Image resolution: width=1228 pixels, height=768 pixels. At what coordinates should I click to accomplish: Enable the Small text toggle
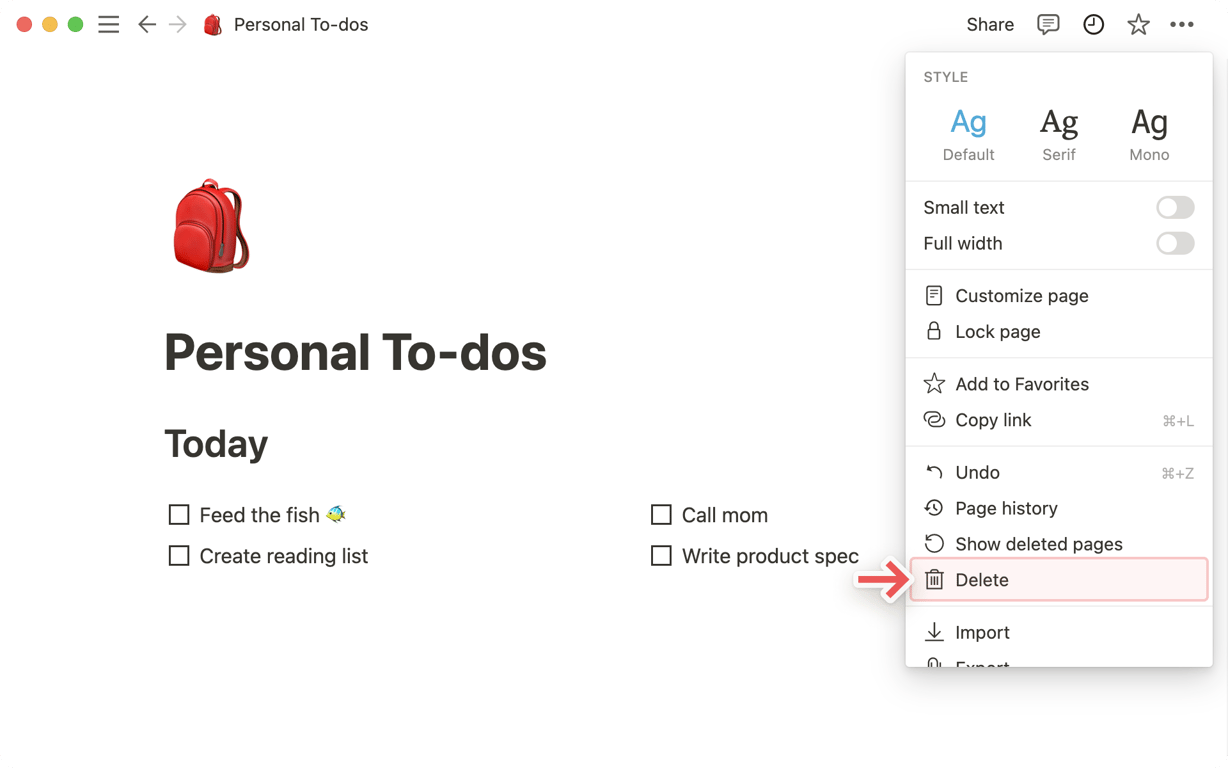coord(1175,207)
